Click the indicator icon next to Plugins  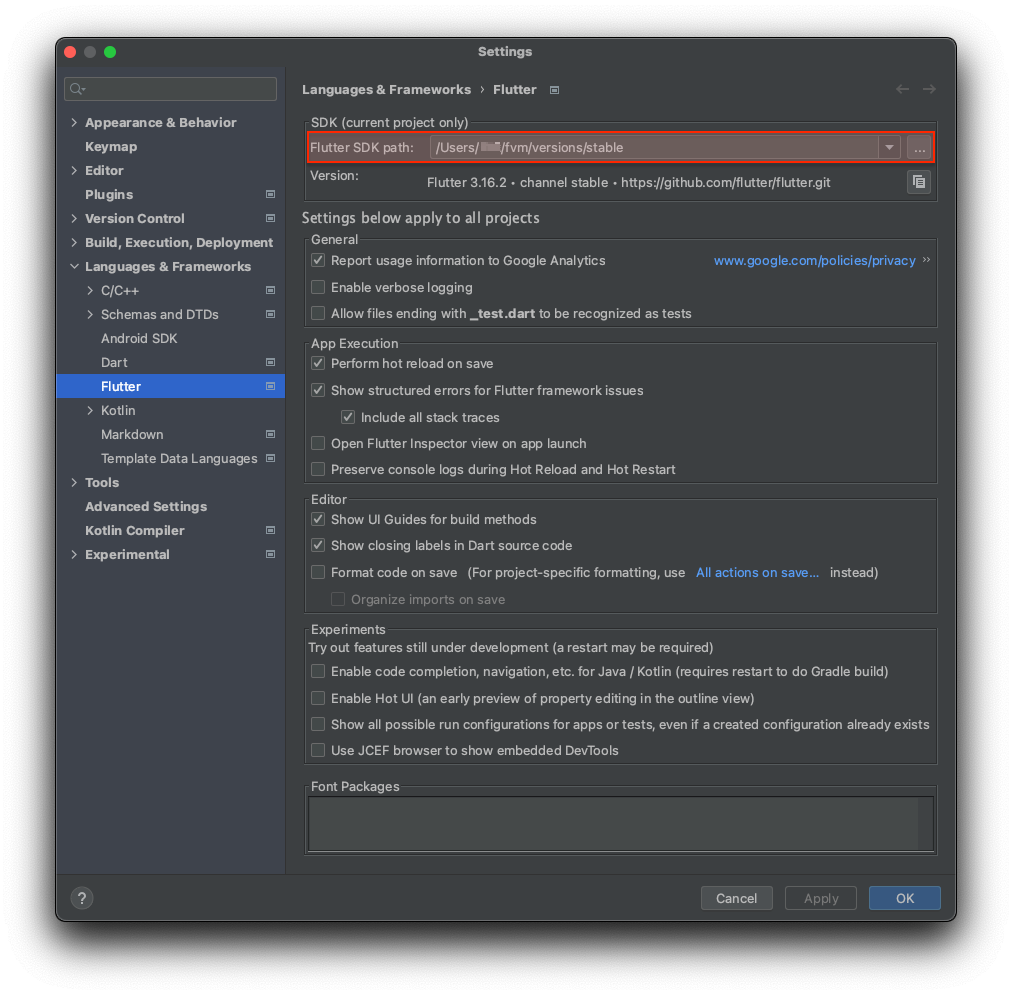tap(270, 194)
